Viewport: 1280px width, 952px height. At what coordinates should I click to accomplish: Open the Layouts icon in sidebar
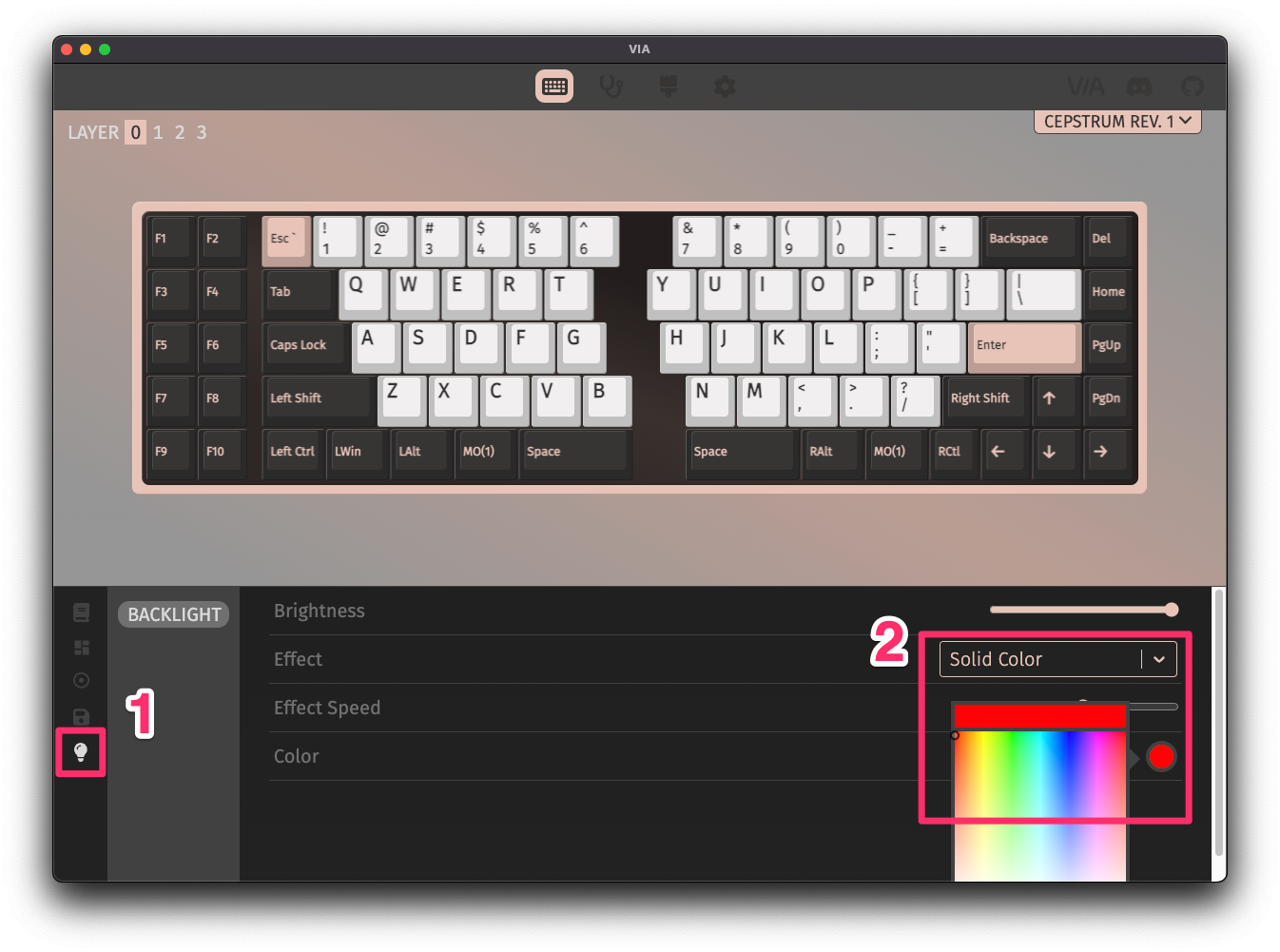click(81, 648)
